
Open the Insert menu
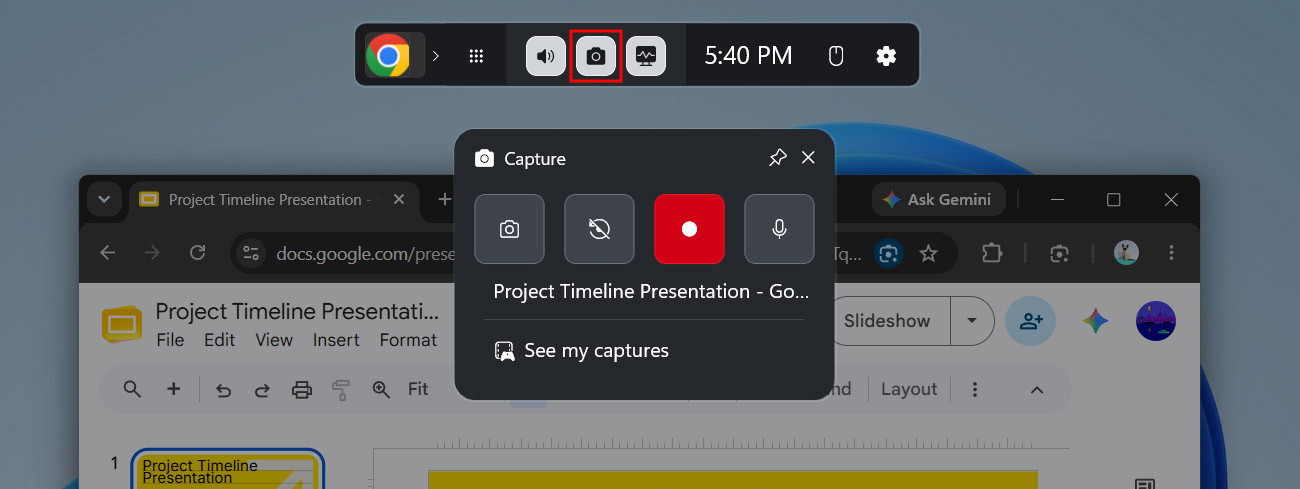point(336,340)
